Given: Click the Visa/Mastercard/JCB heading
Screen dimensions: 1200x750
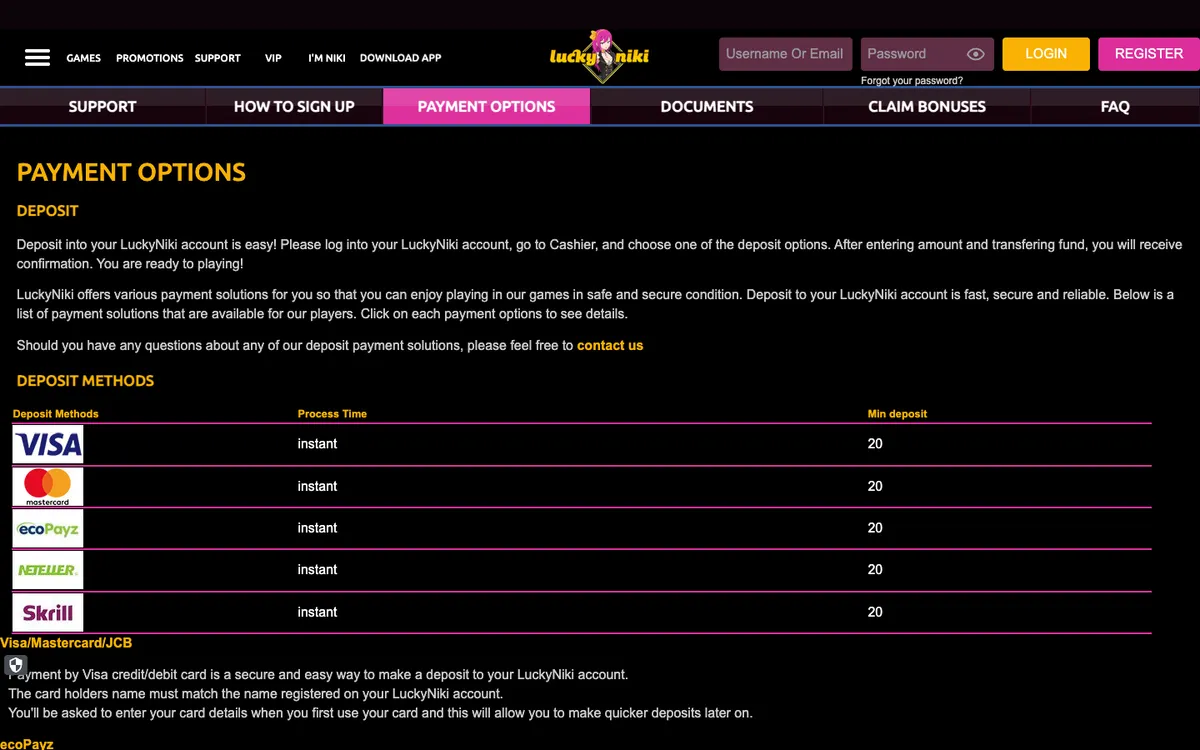Looking at the screenshot, I should tap(66, 643).
